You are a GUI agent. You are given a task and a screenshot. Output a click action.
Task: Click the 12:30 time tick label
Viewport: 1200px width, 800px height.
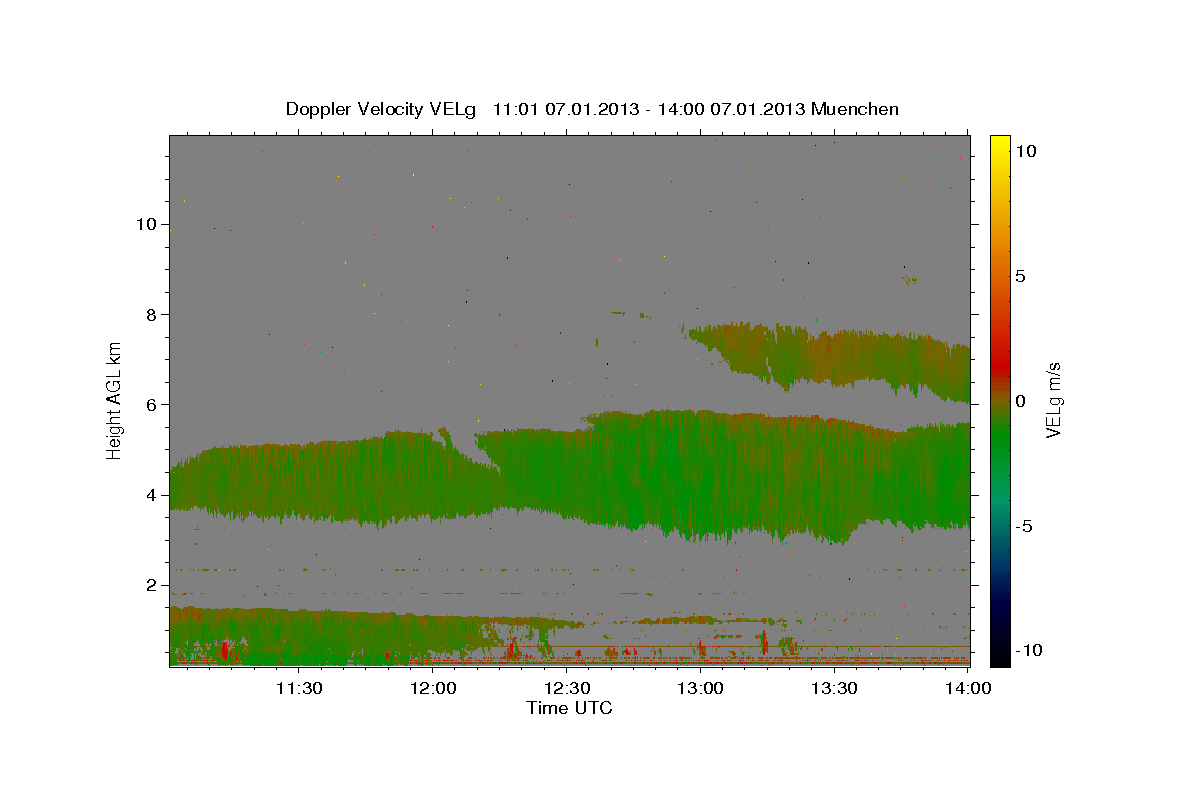click(567, 688)
